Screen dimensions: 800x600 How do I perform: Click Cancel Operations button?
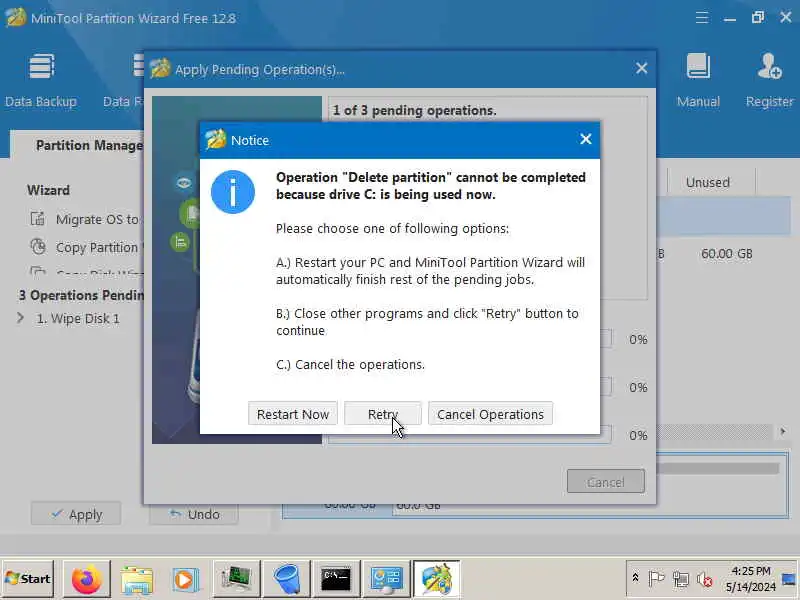pos(490,414)
